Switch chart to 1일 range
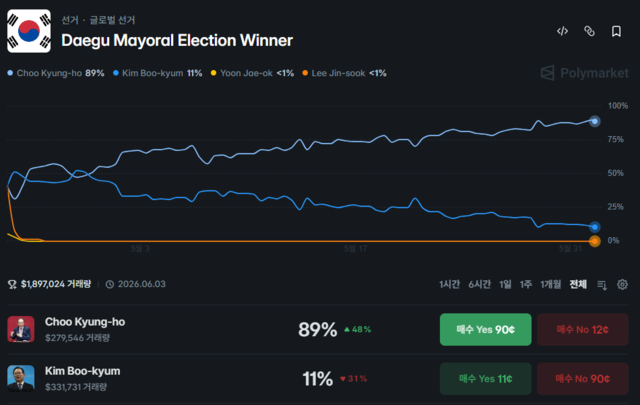This screenshot has width=640, height=405. click(505, 284)
